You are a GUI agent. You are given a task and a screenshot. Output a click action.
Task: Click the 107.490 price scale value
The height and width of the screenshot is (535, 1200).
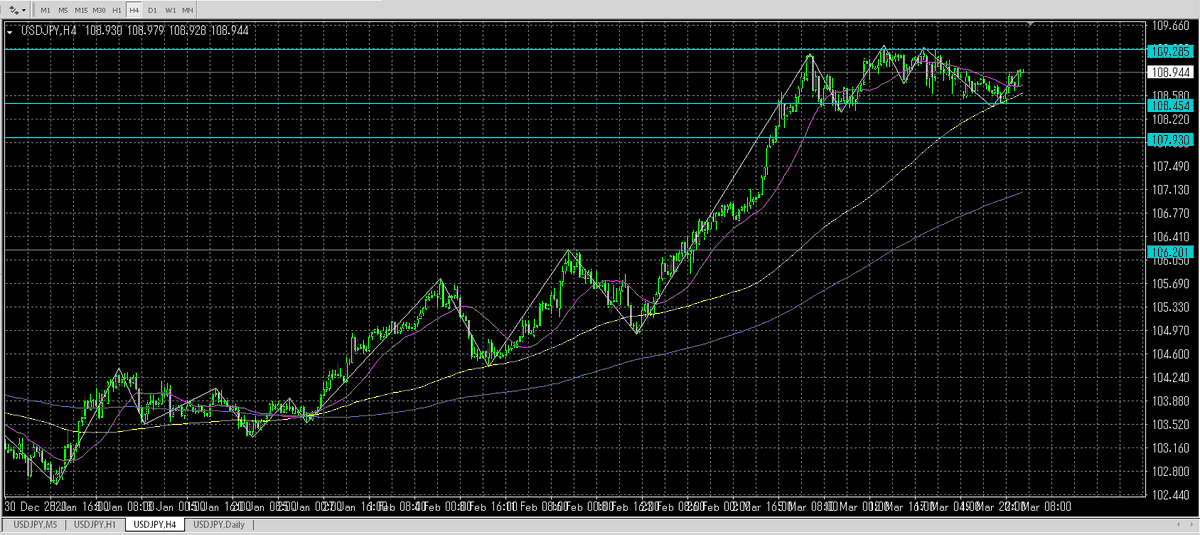click(x=1169, y=166)
